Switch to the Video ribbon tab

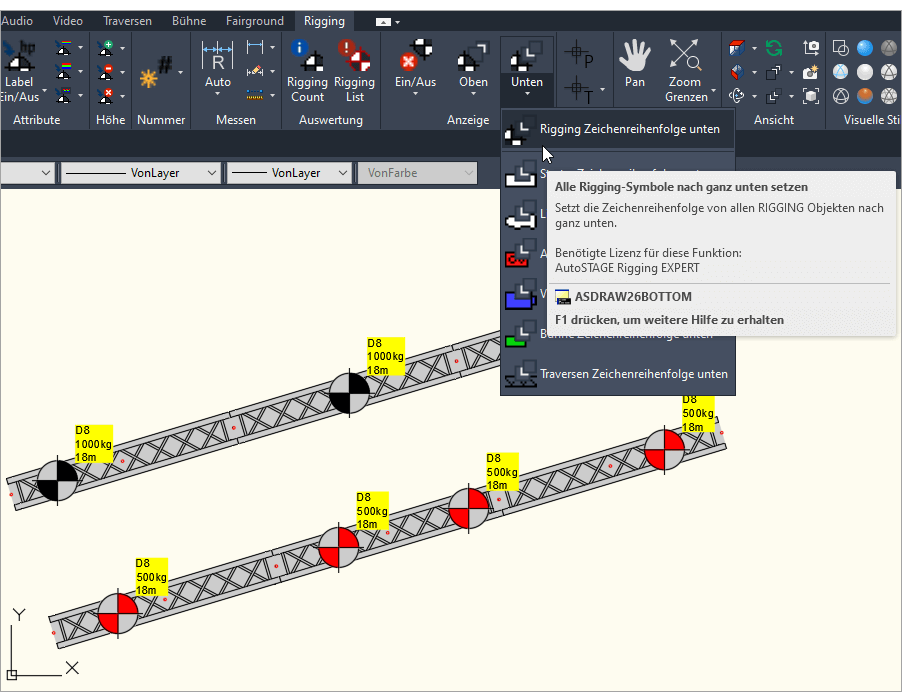(x=68, y=21)
